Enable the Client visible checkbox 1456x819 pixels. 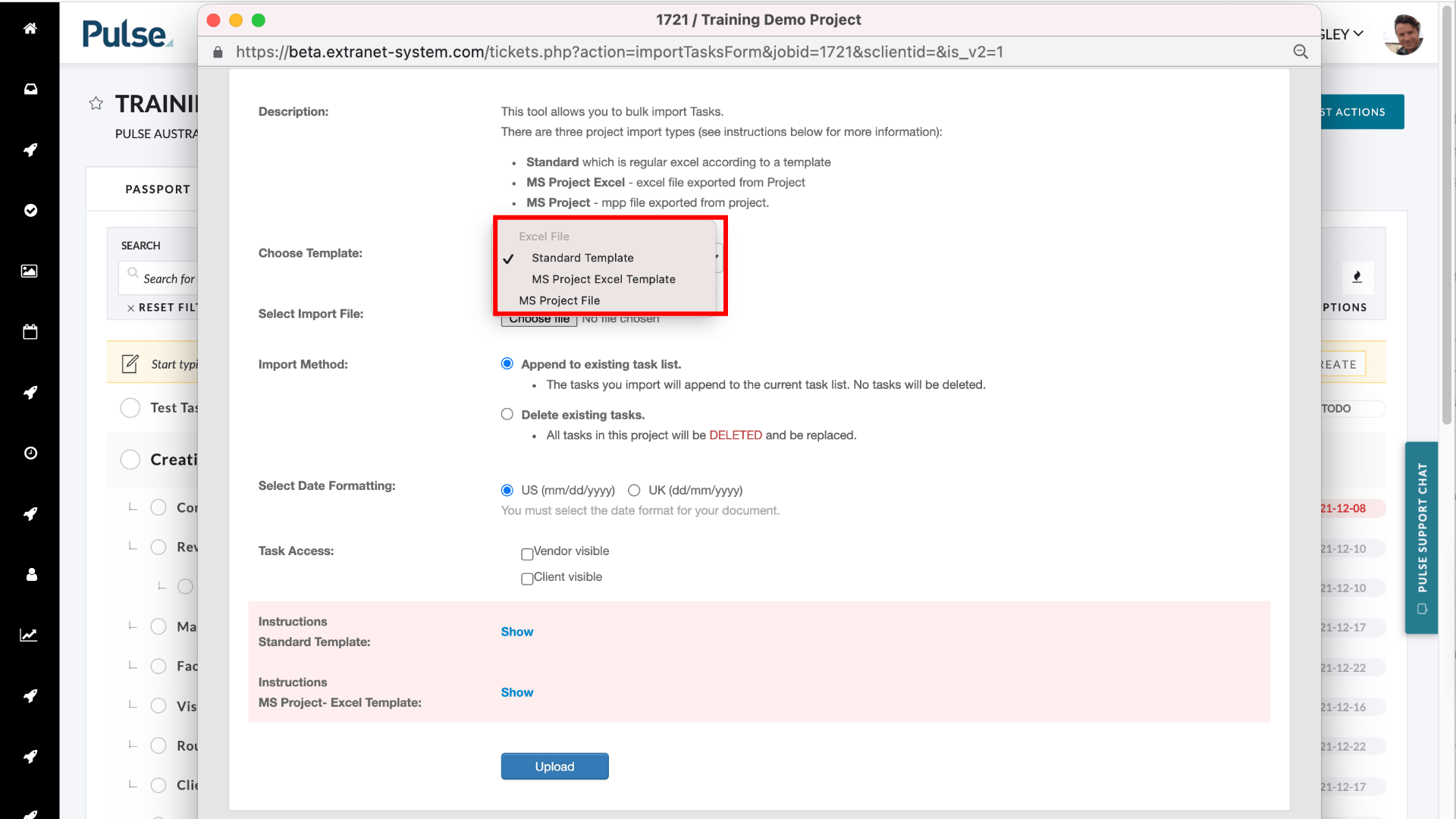click(x=527, y=579)
